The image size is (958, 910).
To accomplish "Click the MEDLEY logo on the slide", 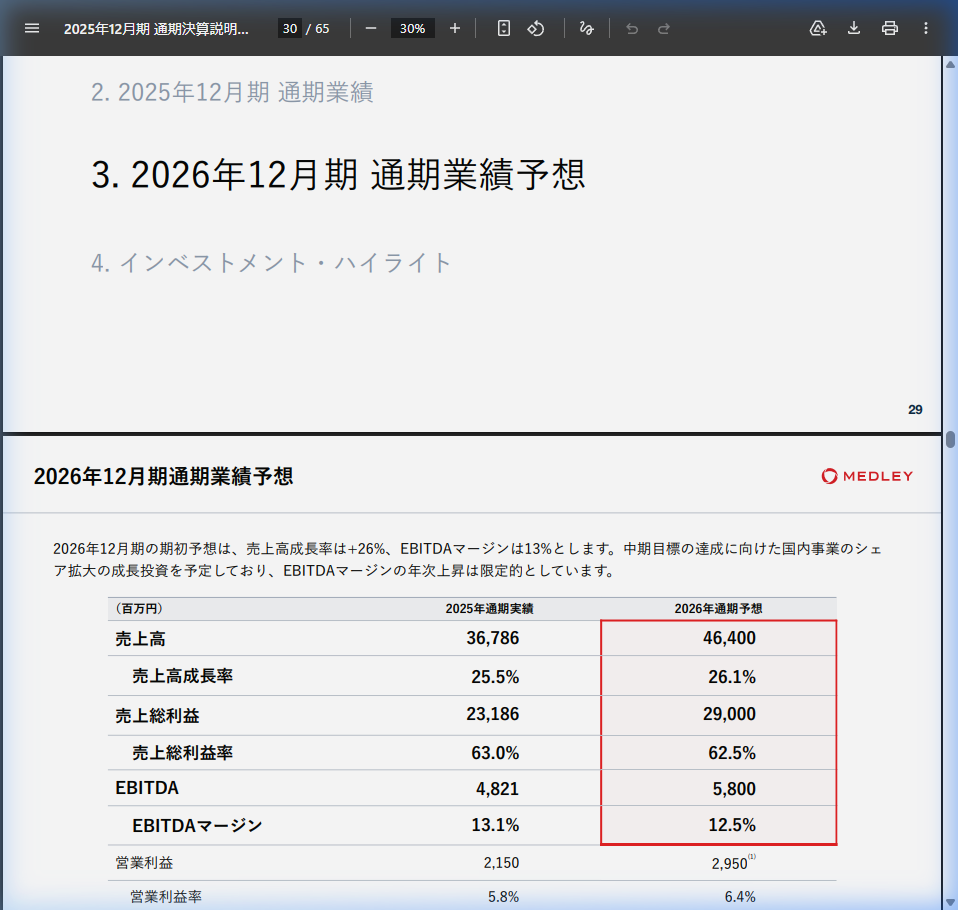I will tap(866, 476).
